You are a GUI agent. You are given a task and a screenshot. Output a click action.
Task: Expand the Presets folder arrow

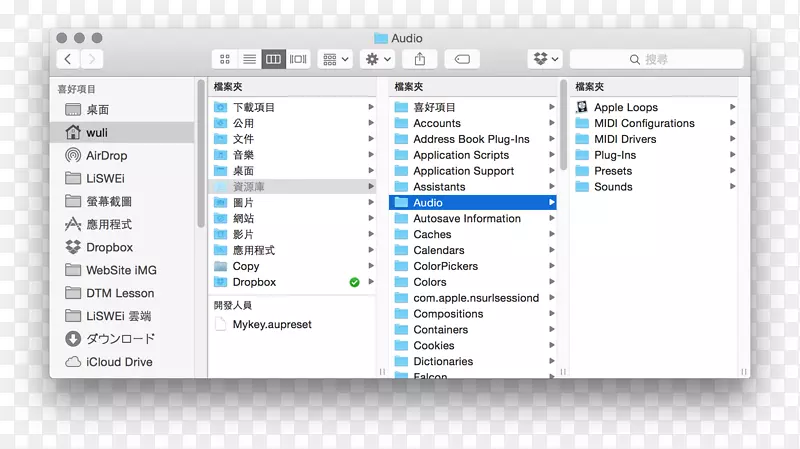732,170
